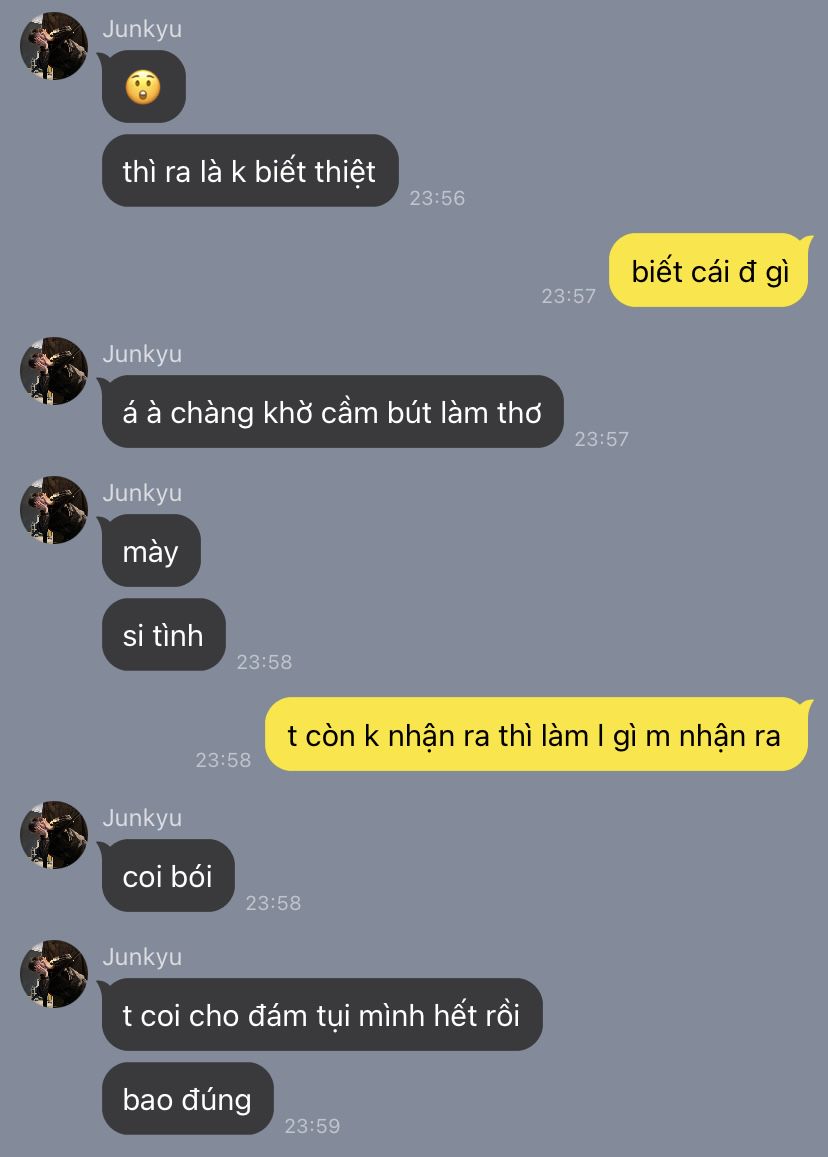The height and width of the screenshot is (1157, 828).
Task: Select the "coi bói" message bubble
Action: [x=168, y=876]
